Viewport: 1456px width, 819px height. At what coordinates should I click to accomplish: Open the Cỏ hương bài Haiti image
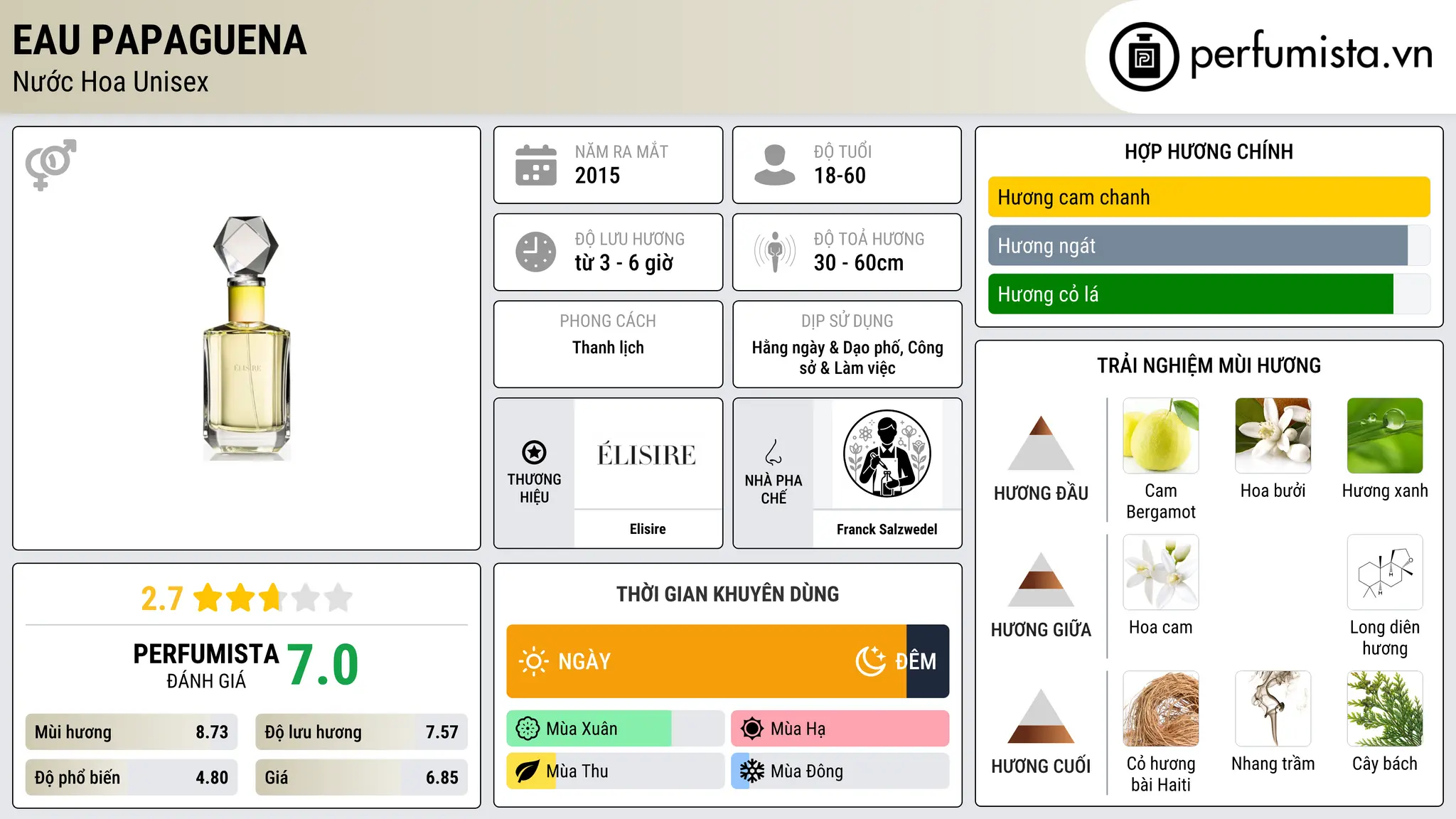(x=1161, y=709)
